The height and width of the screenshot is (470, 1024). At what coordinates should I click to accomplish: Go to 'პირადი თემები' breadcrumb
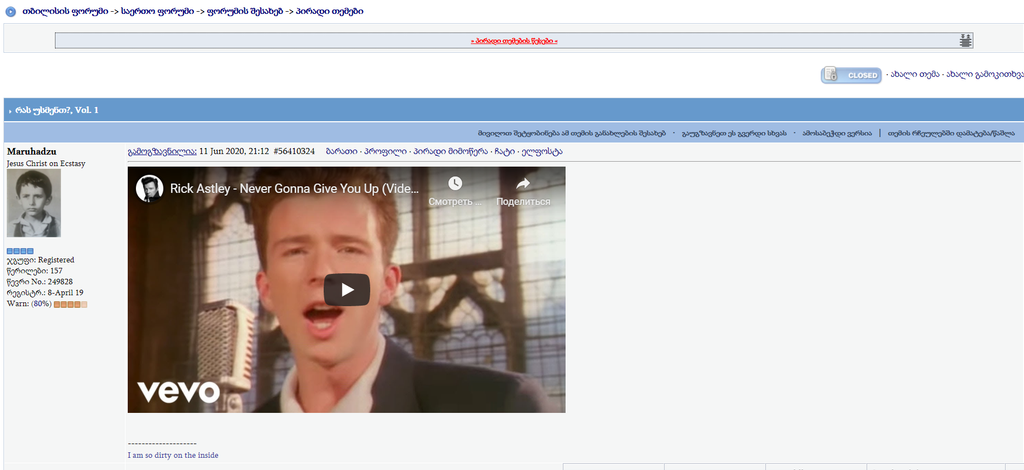(x=330, y=12)
